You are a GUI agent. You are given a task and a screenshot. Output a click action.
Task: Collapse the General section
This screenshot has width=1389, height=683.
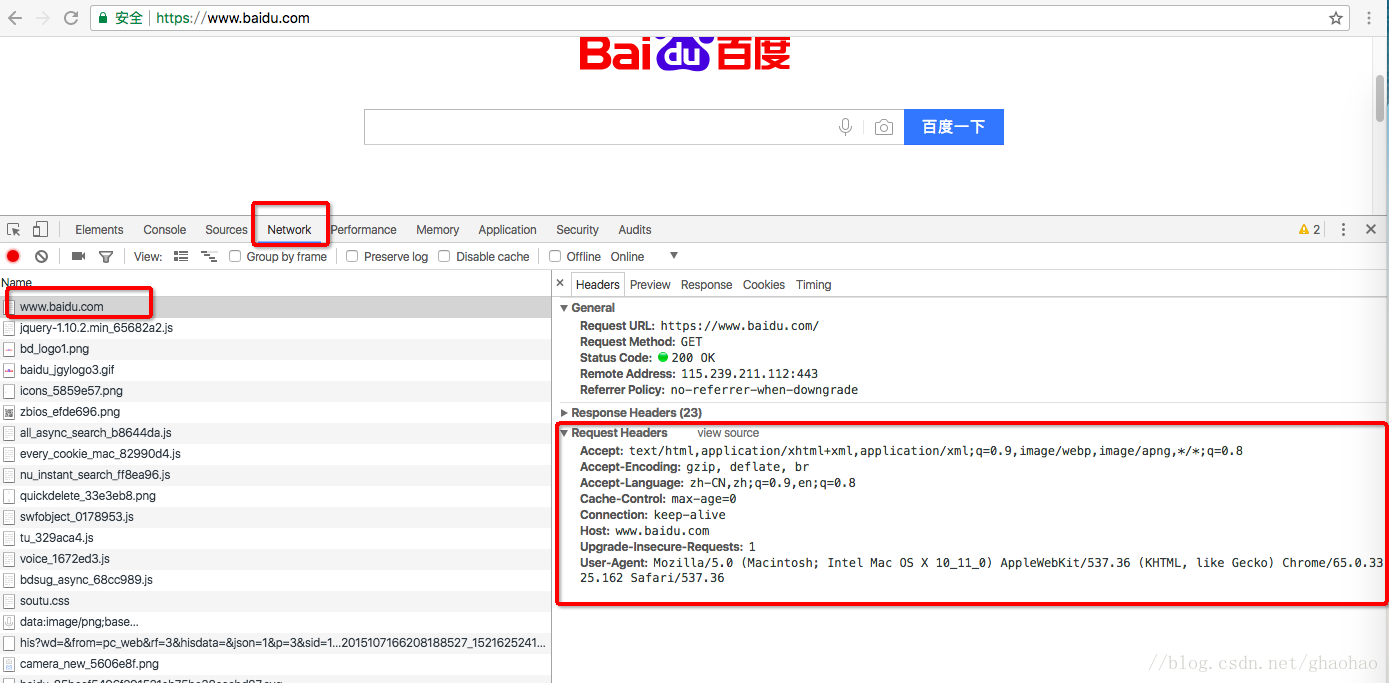tap(564, 308)
